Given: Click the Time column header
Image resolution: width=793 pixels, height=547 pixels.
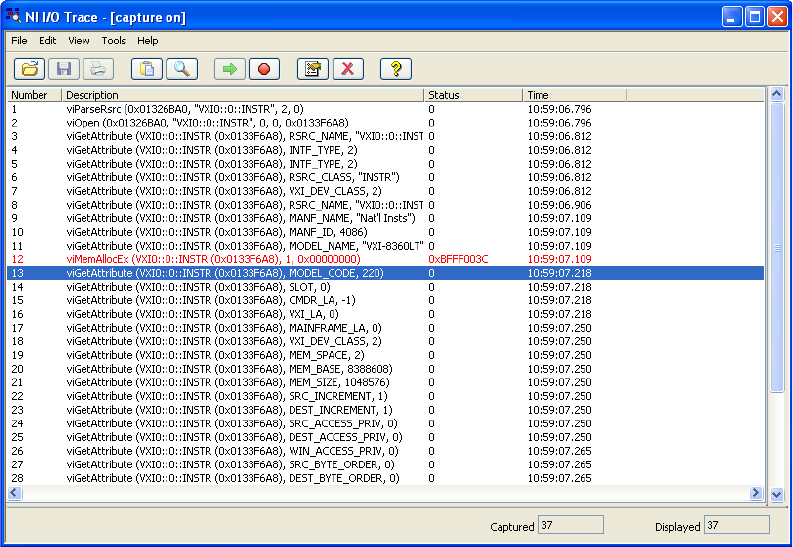Looking at the screenshot, I should (x=575, y=95).
